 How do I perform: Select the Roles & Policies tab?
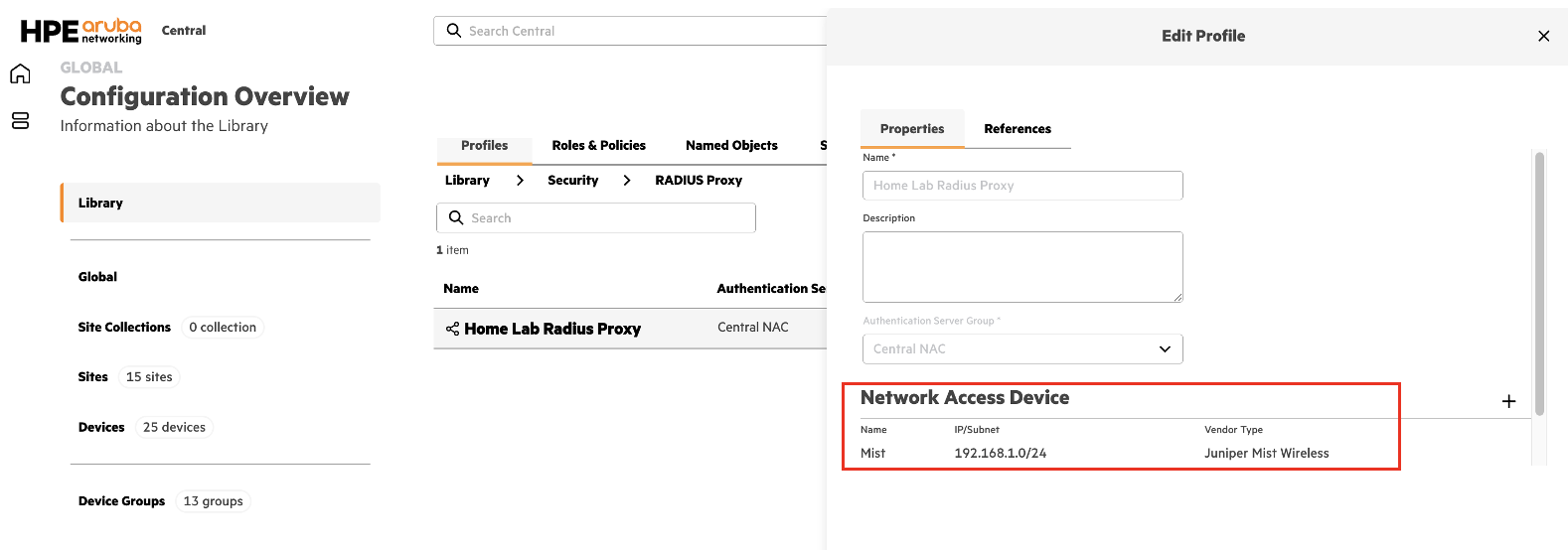(599, 145)
